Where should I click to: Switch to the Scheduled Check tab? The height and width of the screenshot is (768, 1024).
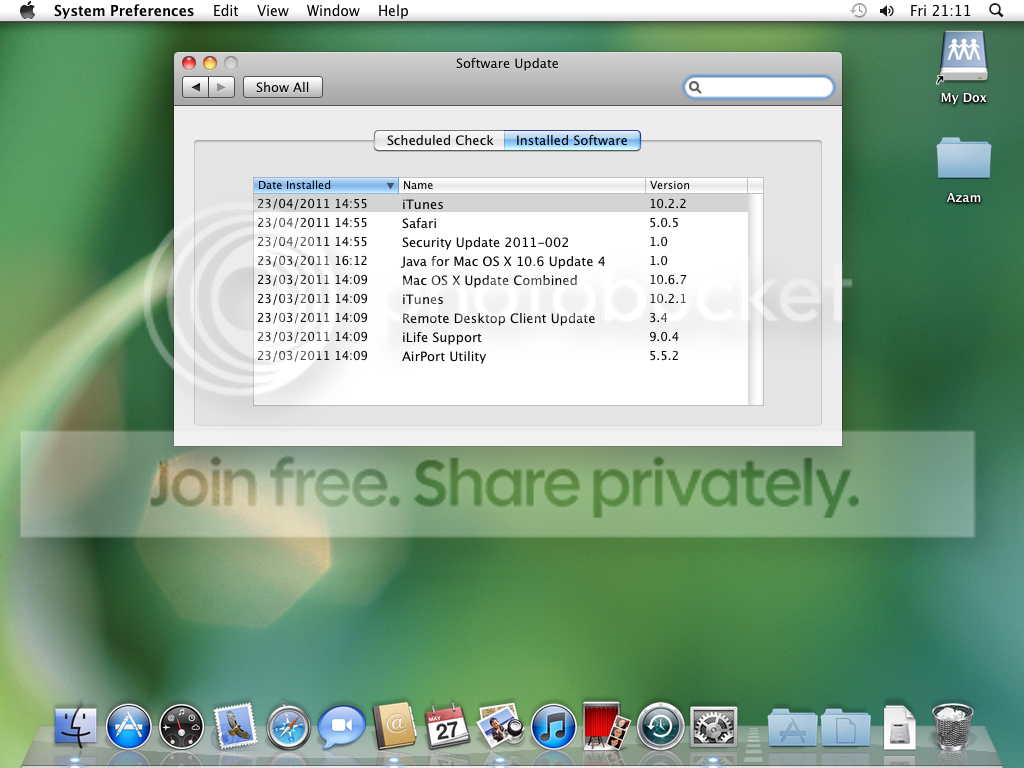[439, 140]
